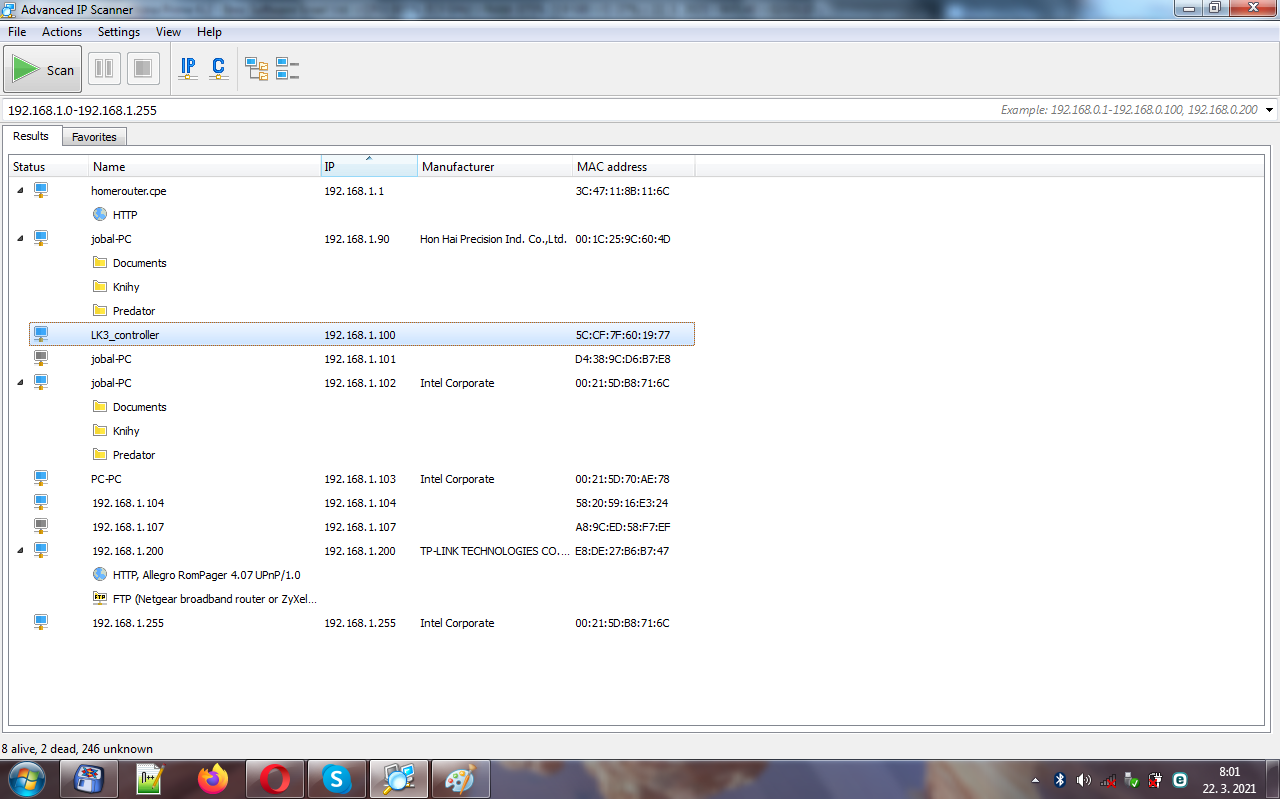Click the HTTP globe icon under homerouter.cpe

100,214
